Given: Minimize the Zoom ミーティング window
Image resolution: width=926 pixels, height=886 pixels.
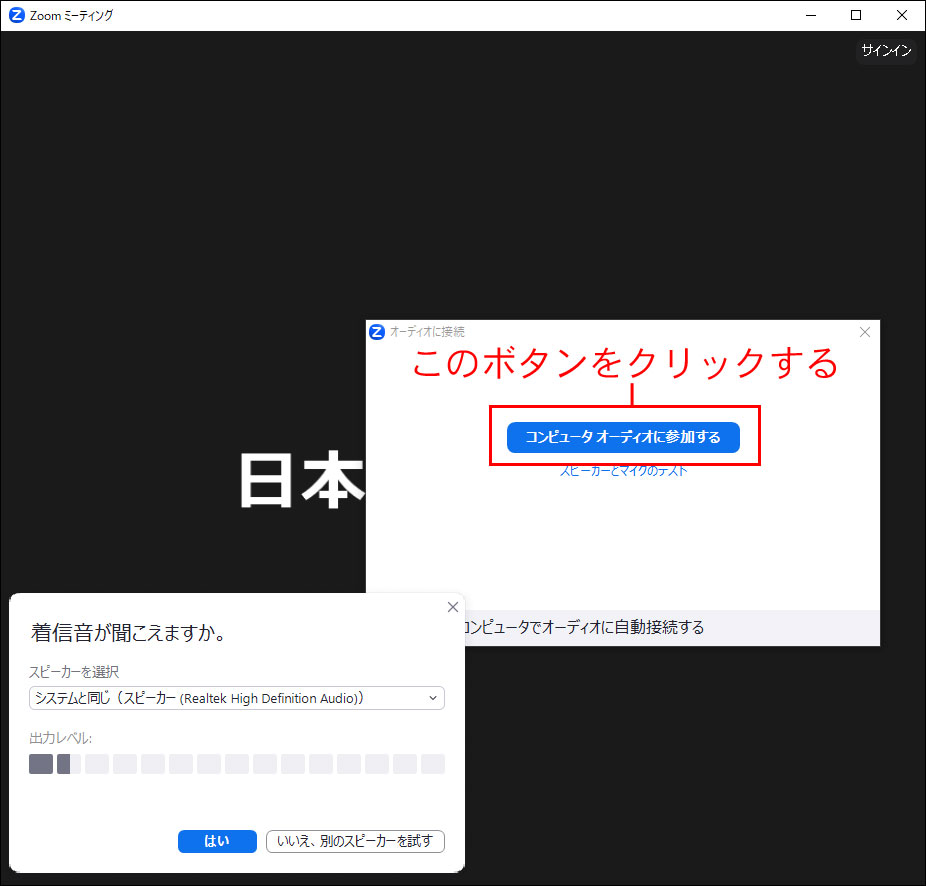Looking at the screenshot, I should click(811, 15).
